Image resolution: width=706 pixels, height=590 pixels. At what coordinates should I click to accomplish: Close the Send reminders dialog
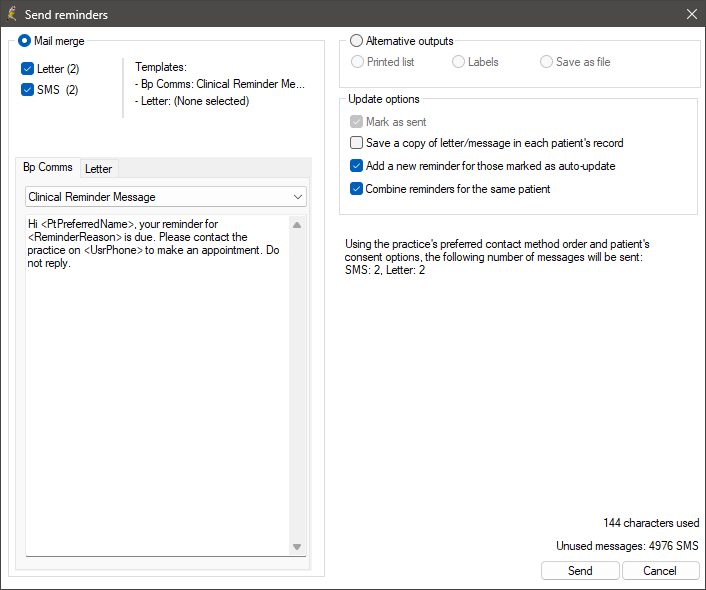(x=692, y=14)
